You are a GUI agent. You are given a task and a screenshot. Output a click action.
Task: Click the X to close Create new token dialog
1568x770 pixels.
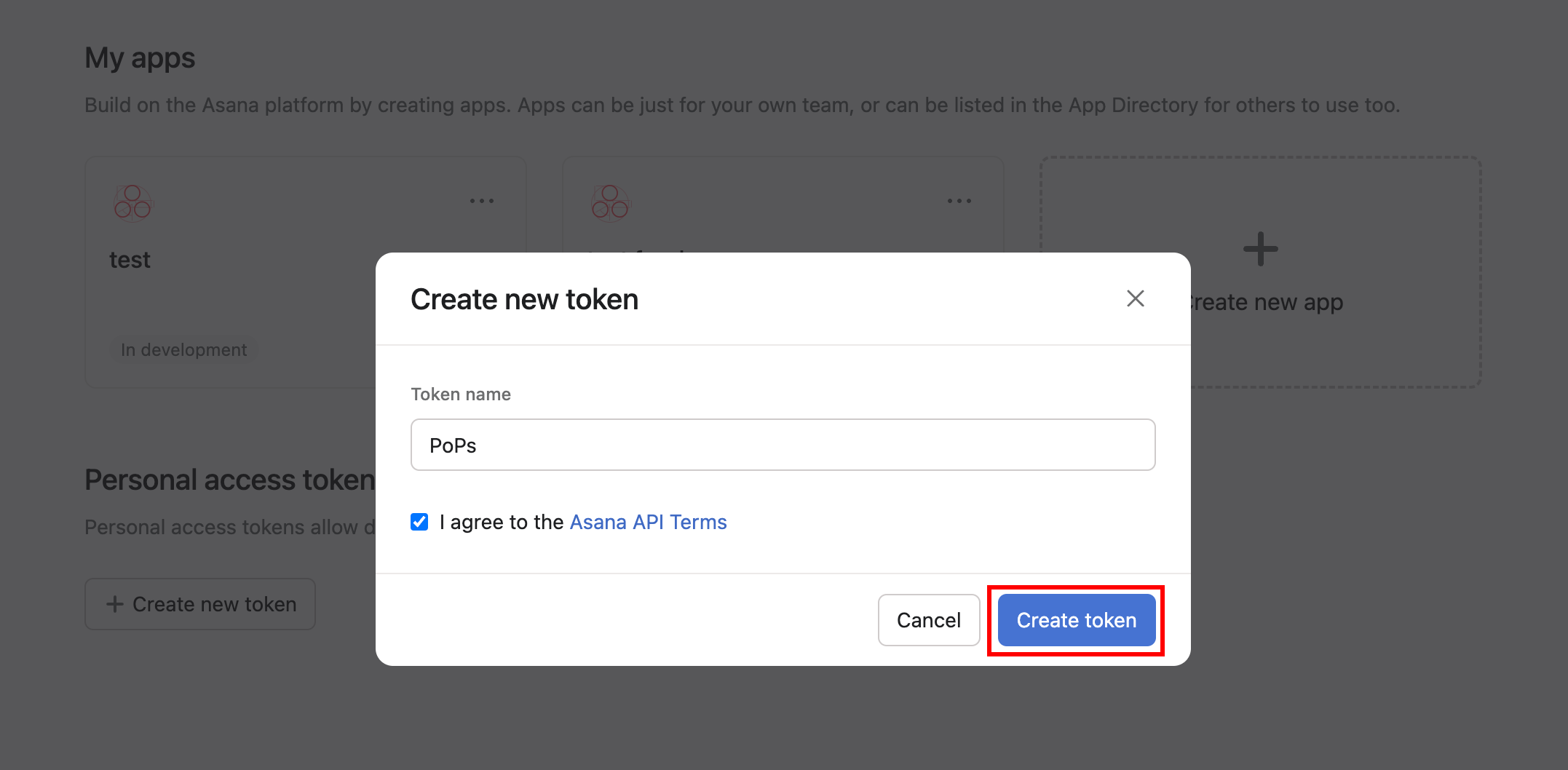[1136, 298]
